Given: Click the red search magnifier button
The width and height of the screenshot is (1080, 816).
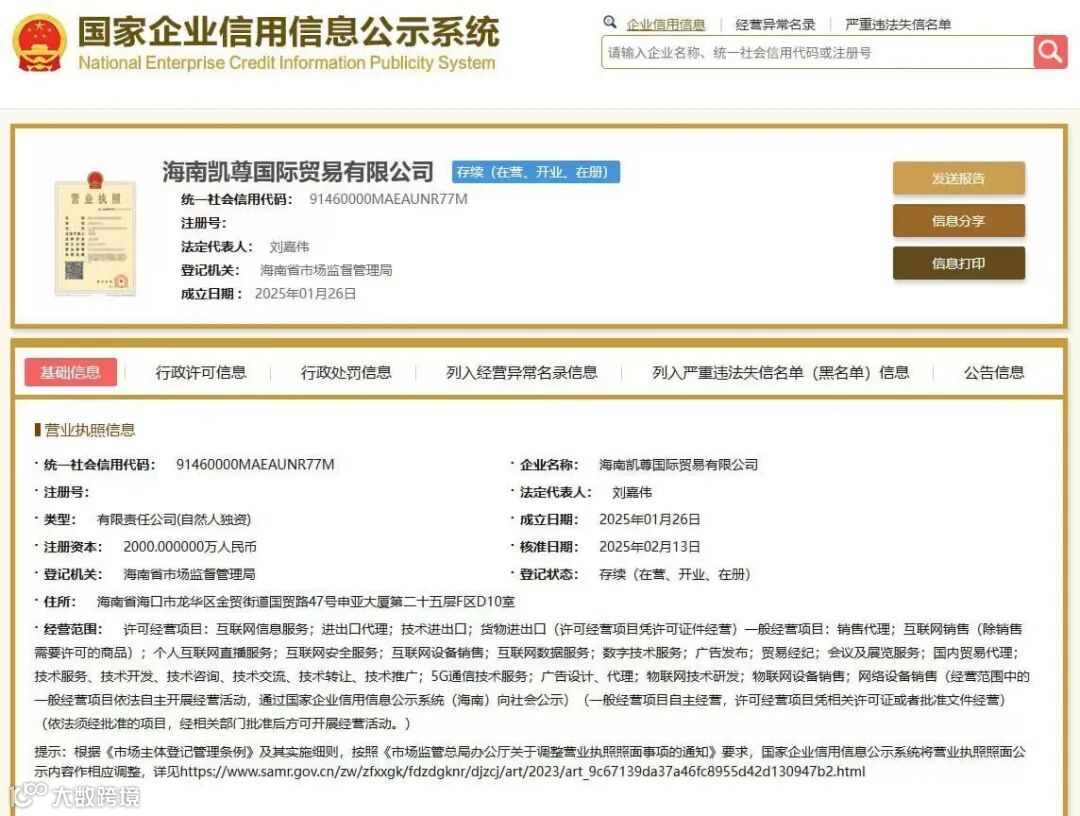Looking at the screenshot, I should click(1050, 52).
